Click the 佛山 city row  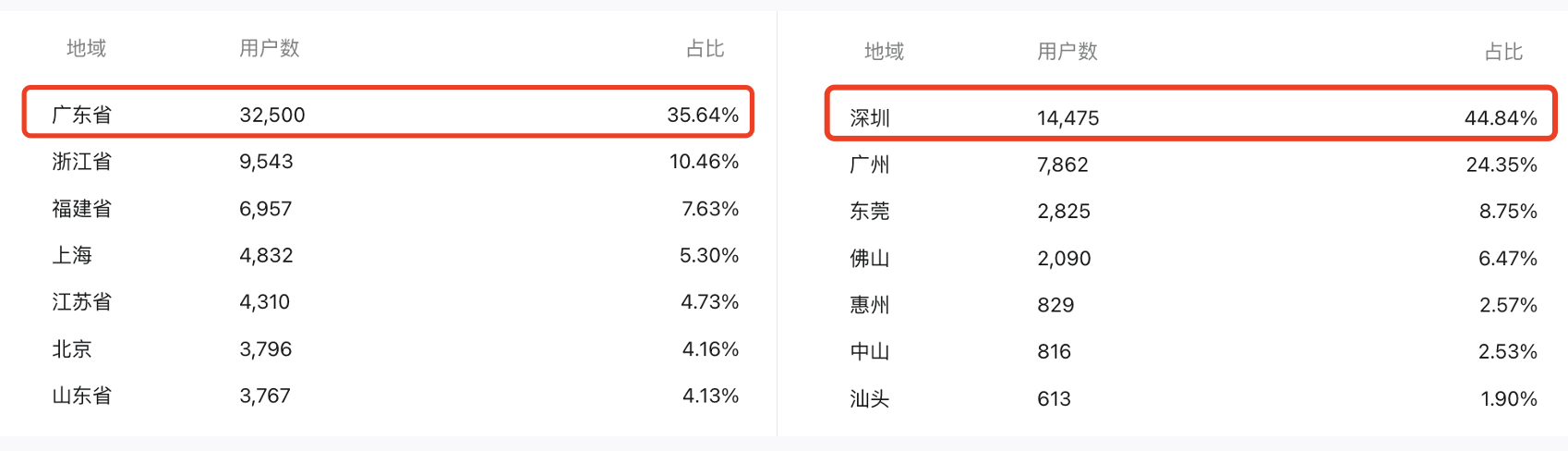pos(870,259)
